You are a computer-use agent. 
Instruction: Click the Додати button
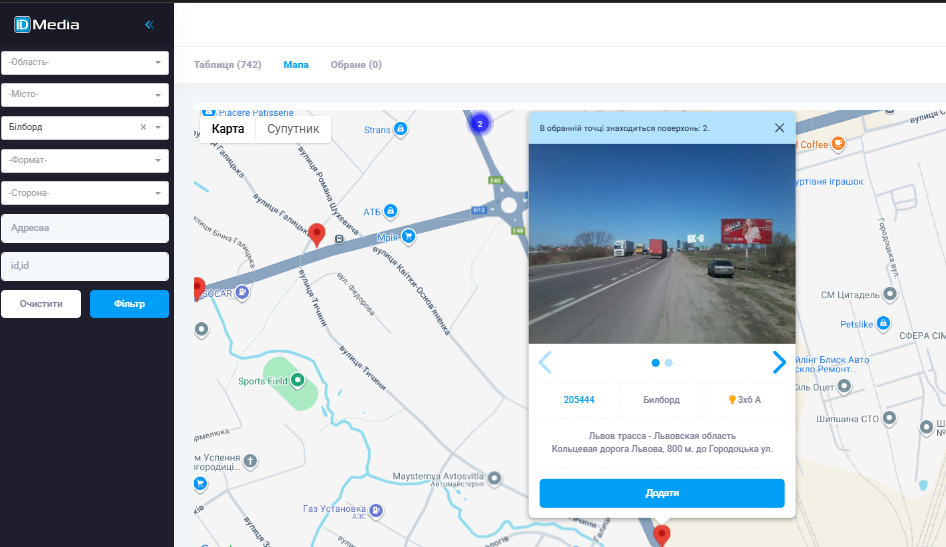click(x=662, y=493)
